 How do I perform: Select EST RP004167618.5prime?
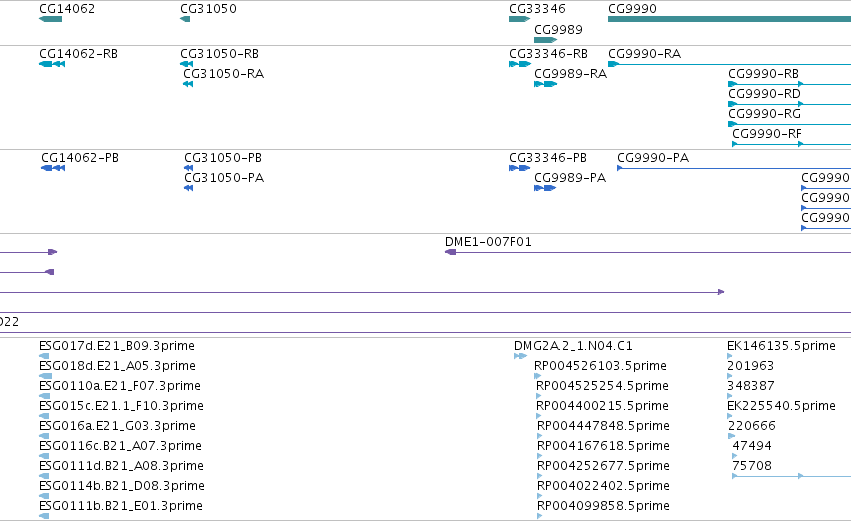[604, 446]
